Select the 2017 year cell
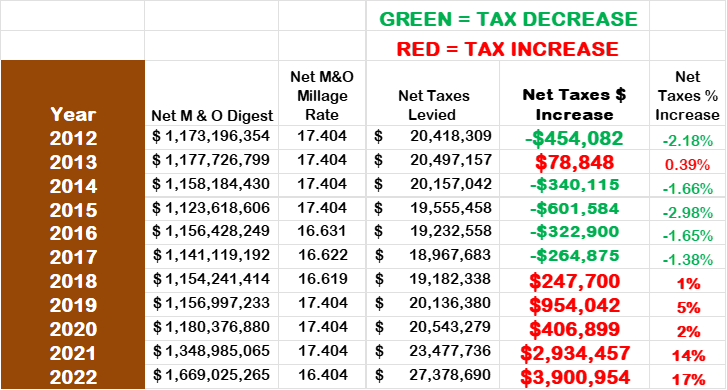 pyautogui.click(x=73, y=257)
